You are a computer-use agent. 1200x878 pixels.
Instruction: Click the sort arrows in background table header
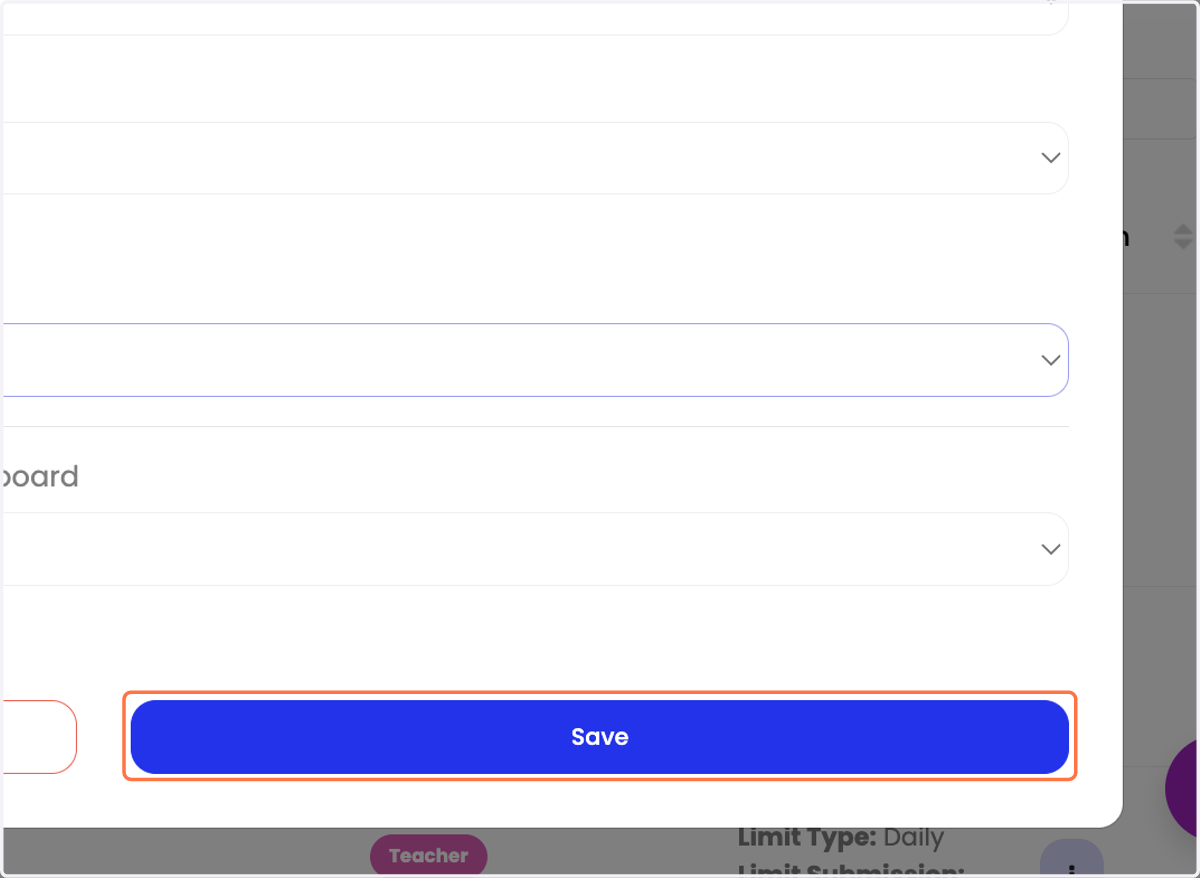(1183, 237)
